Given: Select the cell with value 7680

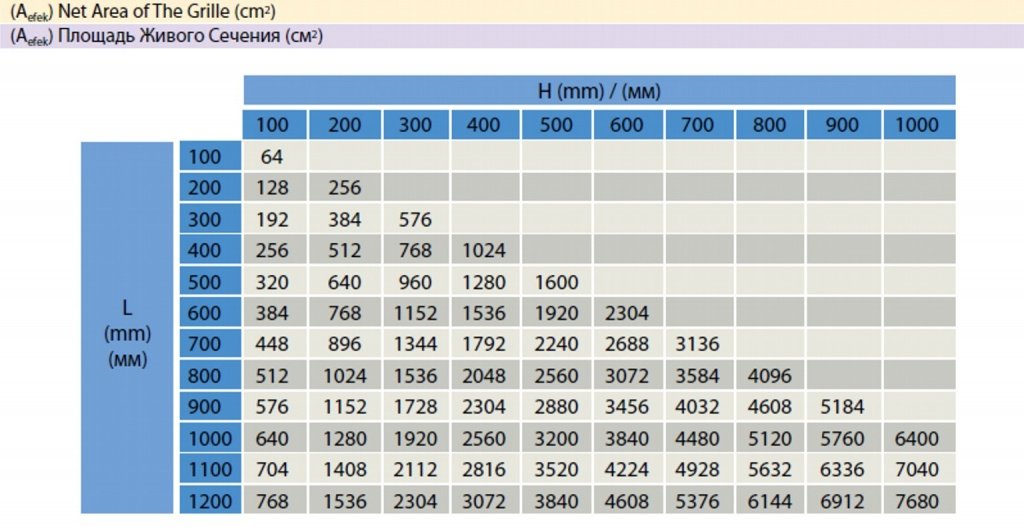Looking at the screenshot, I should click(x=918, y=500).
